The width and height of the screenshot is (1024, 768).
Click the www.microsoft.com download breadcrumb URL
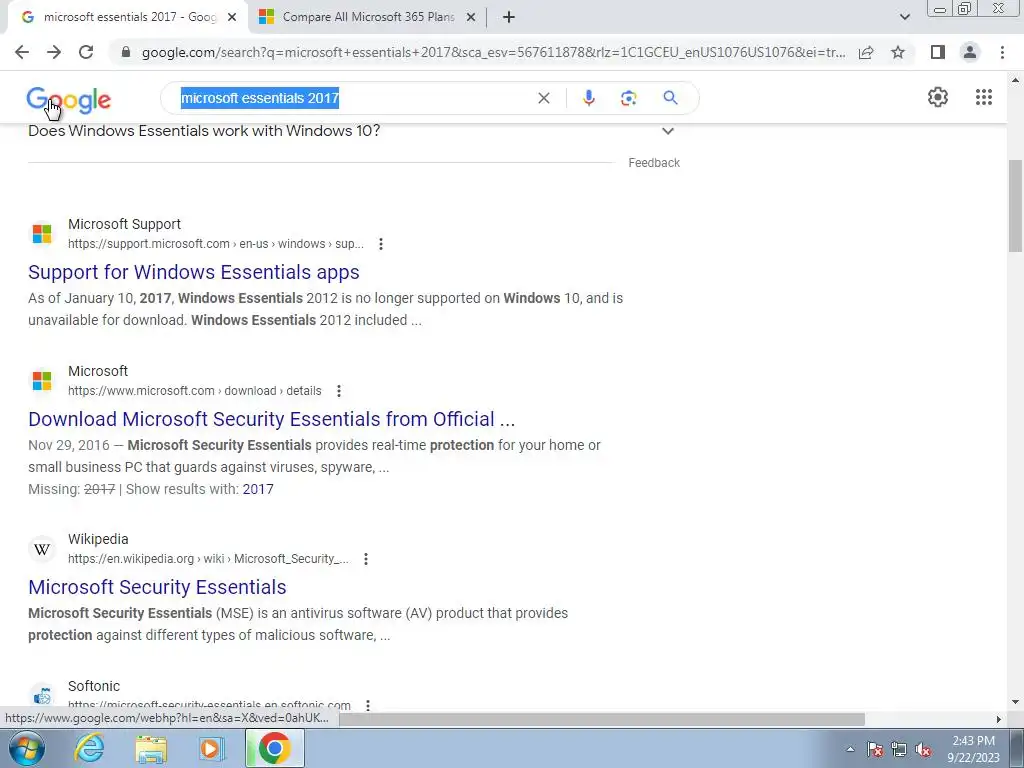tap(195, 391)
